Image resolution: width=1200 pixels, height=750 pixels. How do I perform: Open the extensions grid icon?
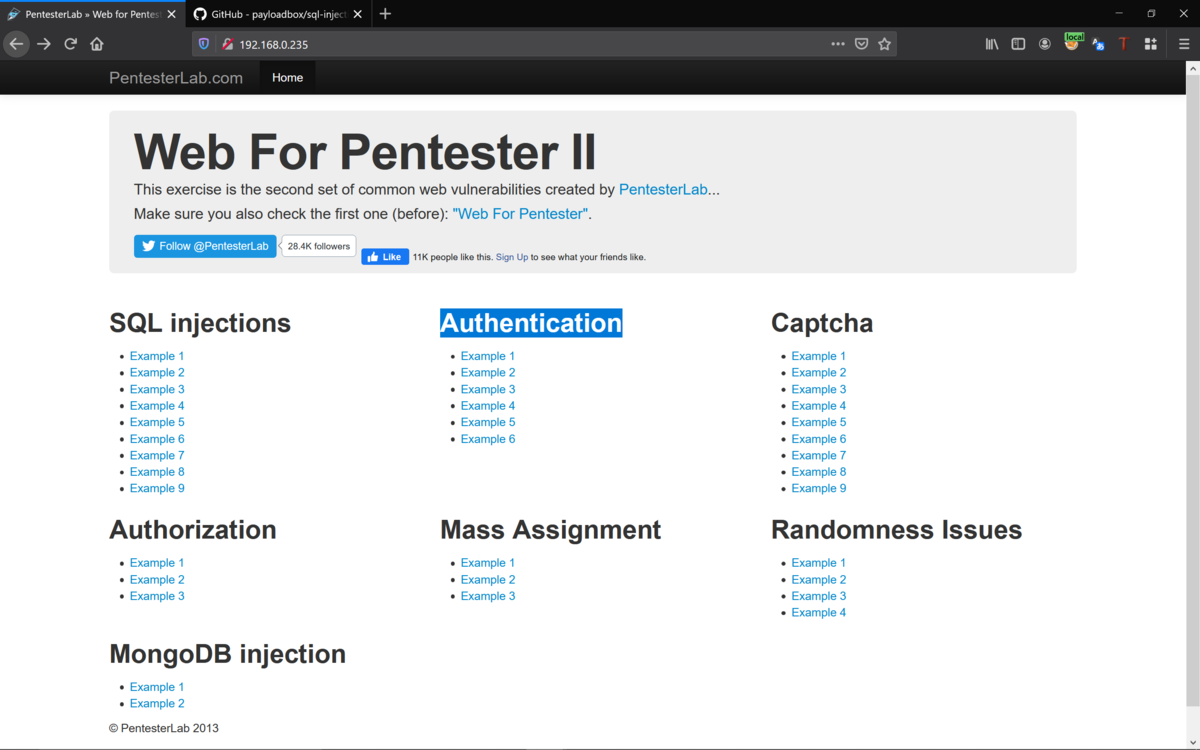click(1151, 44)
